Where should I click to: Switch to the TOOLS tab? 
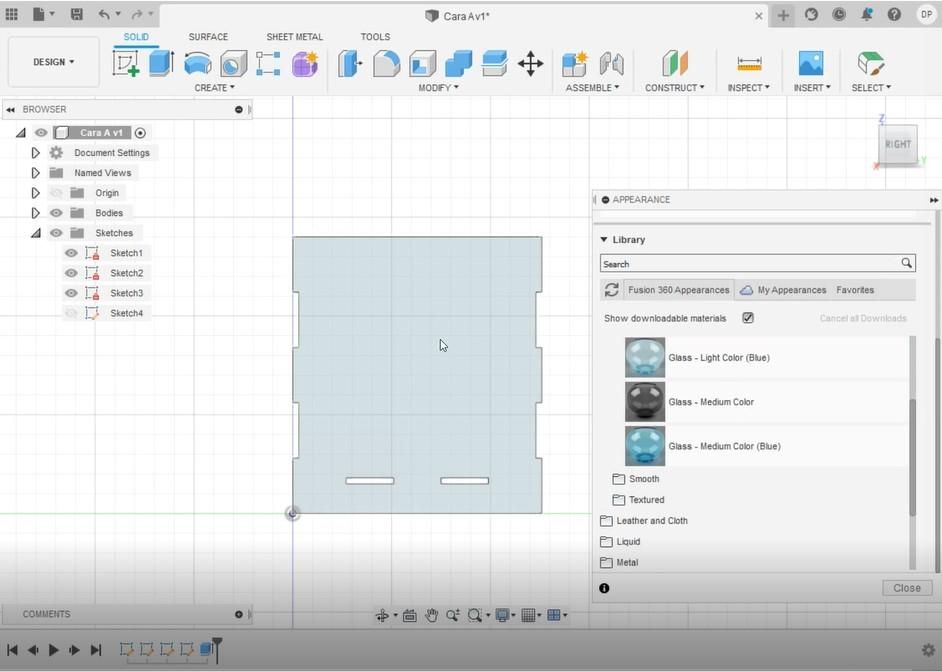[x=375, y=37]
